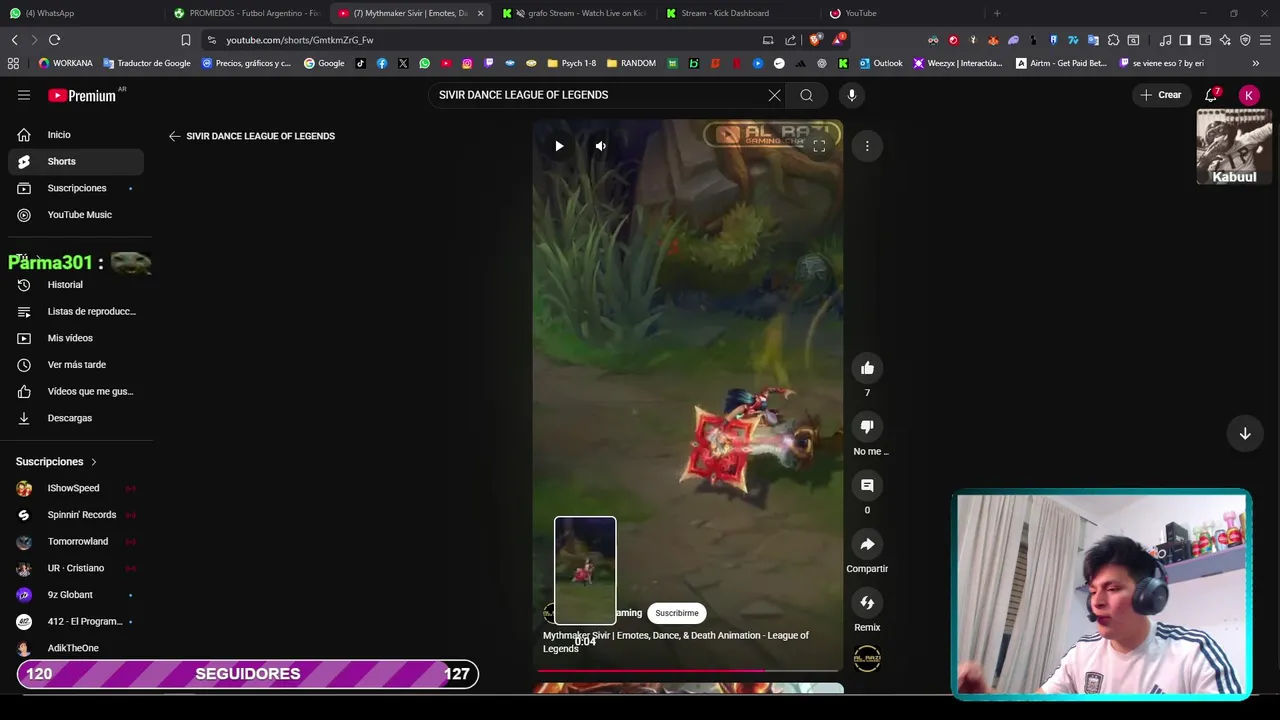Open the comments panel
This screenshot has width=1280, height=720.
[x=867, y=485]
